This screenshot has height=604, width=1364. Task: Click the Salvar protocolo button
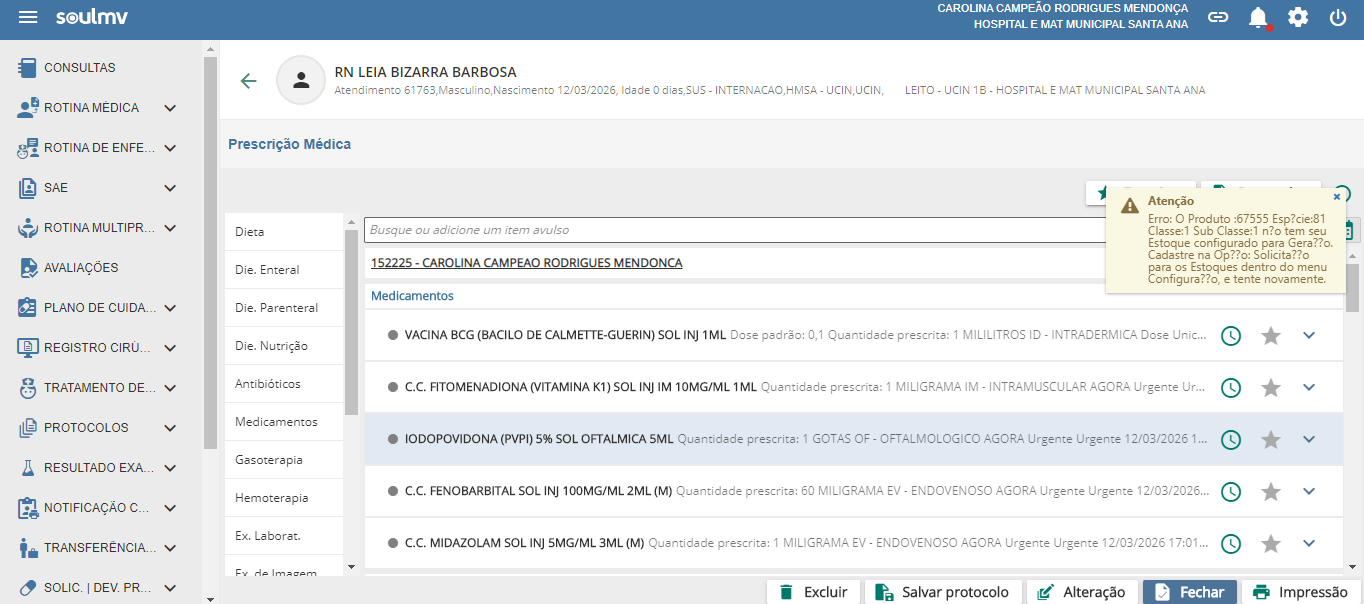coord(944,592)
